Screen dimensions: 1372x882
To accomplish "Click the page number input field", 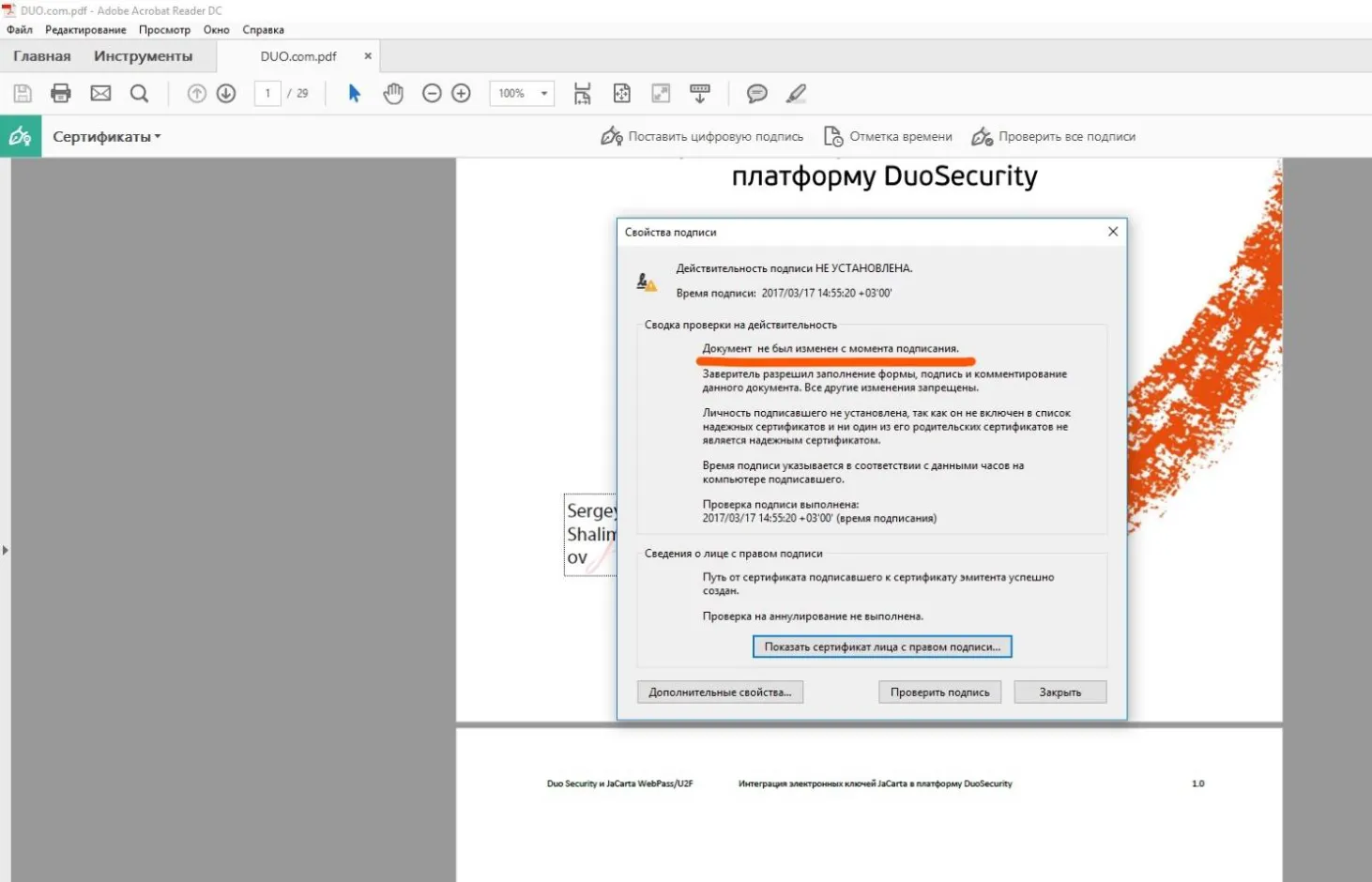I will tap(267, 93).
